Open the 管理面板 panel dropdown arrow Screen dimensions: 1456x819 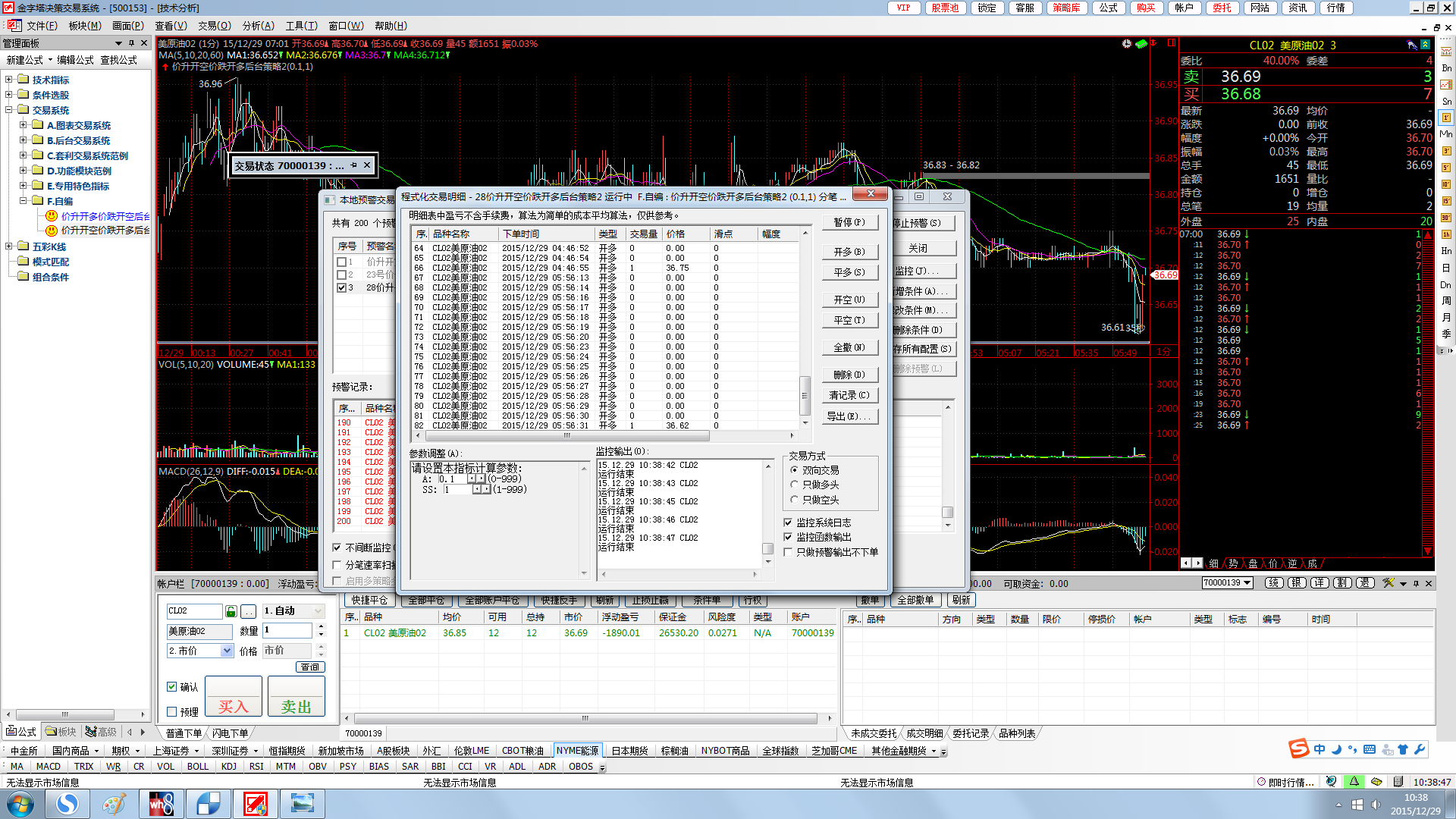point(118,43)
